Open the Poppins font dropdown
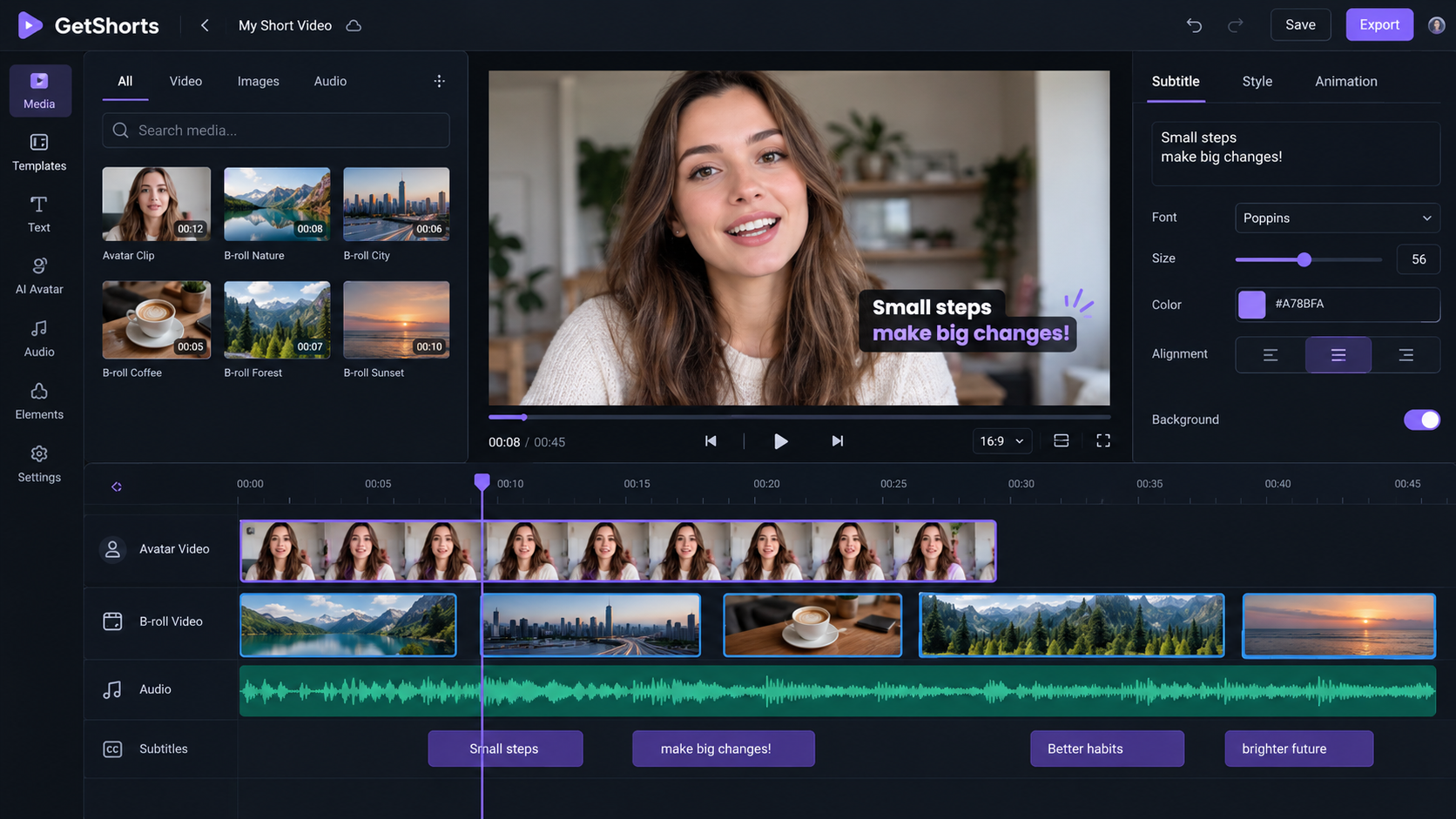 tap(1337, 218)
